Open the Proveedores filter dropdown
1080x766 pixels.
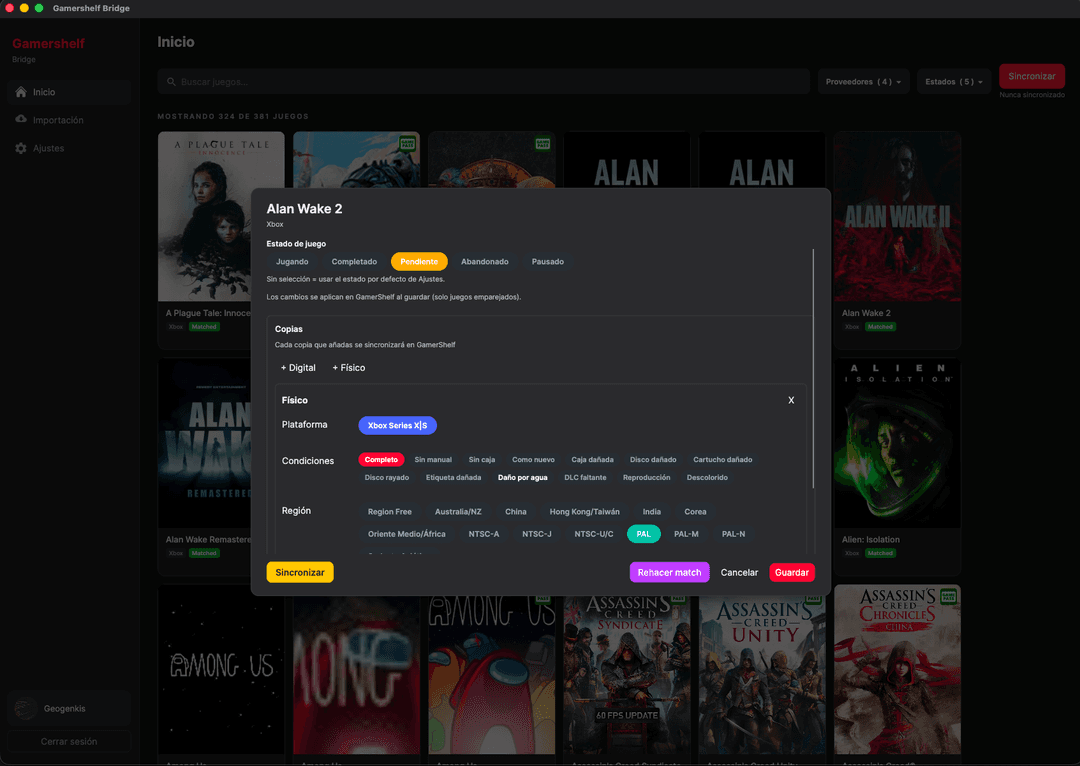863,82
